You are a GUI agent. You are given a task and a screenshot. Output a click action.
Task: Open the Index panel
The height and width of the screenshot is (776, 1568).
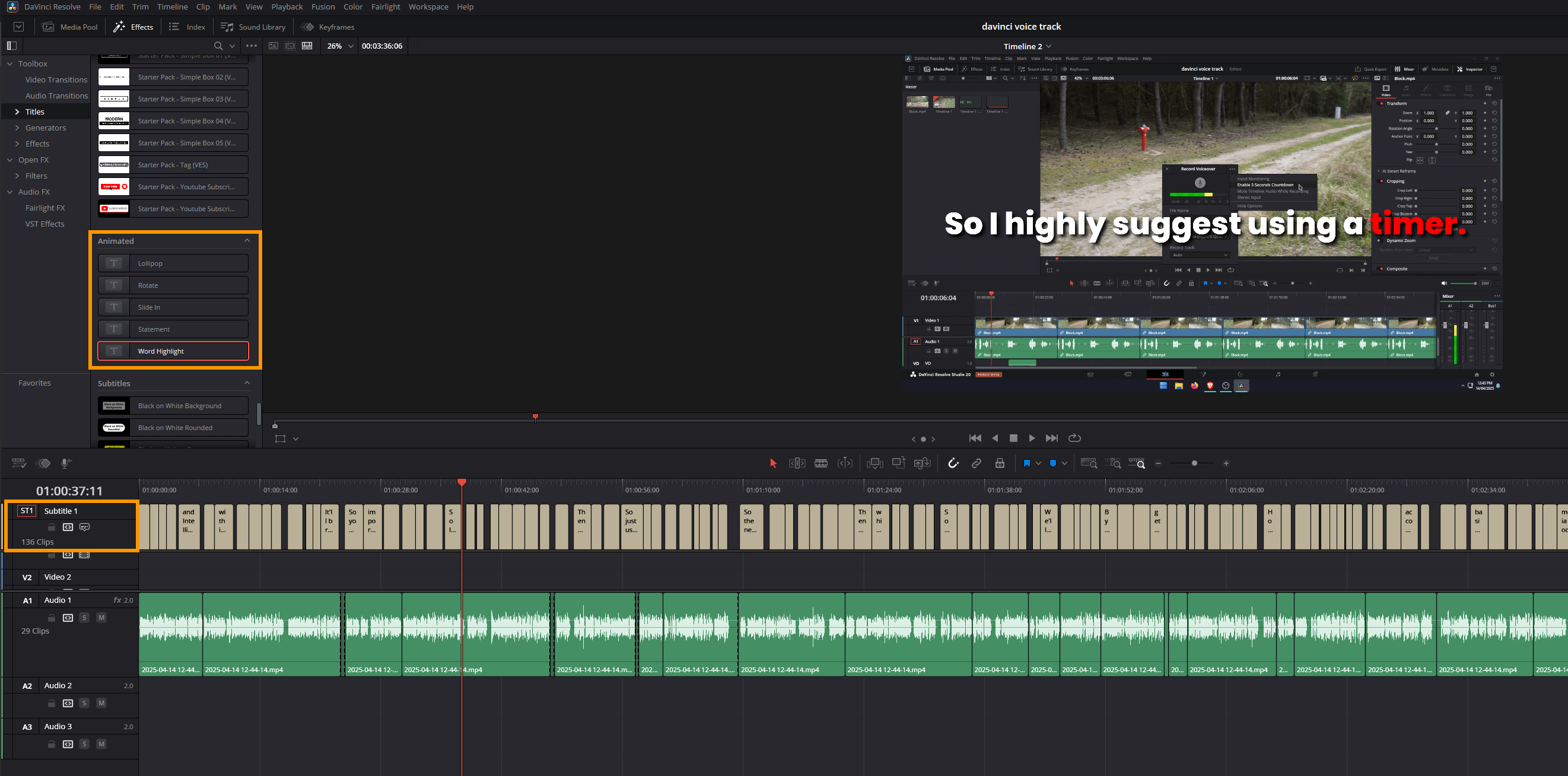187,27
